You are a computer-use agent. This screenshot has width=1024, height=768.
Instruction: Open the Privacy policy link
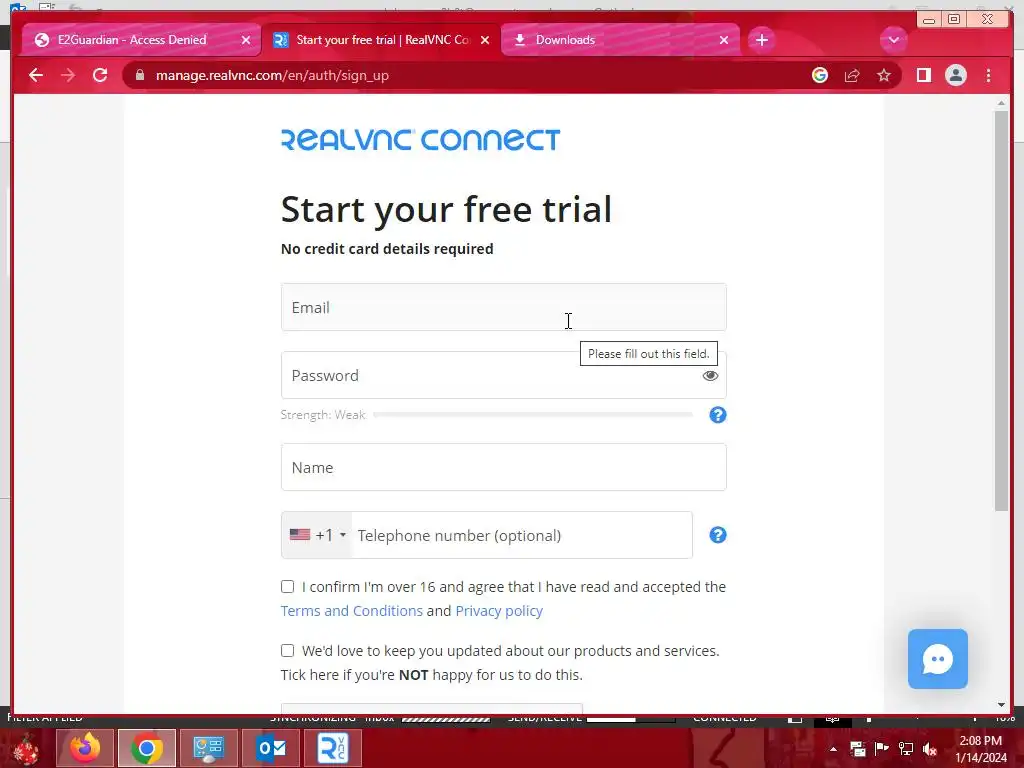coord(499,611)
